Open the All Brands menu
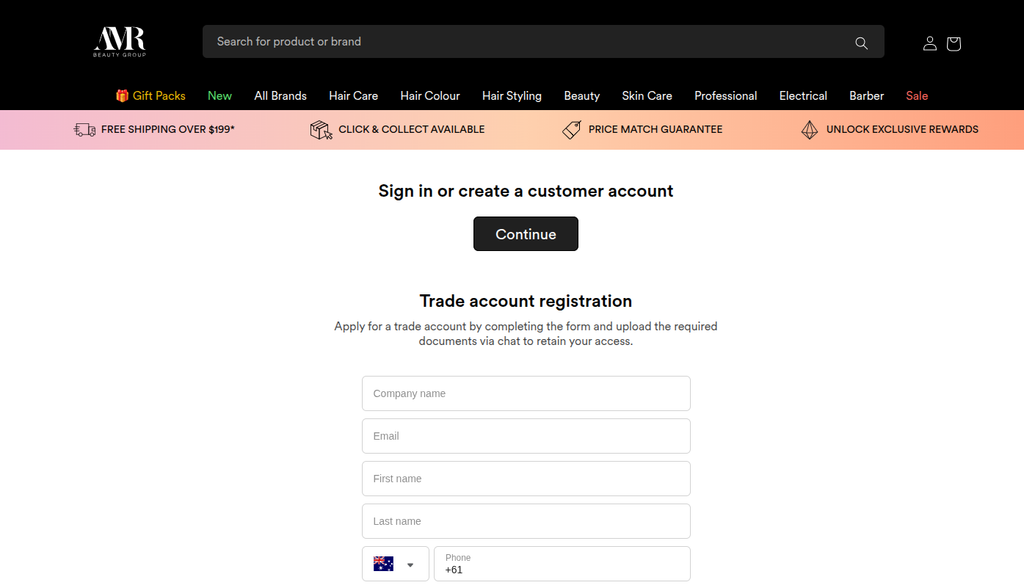 point(280,96)
